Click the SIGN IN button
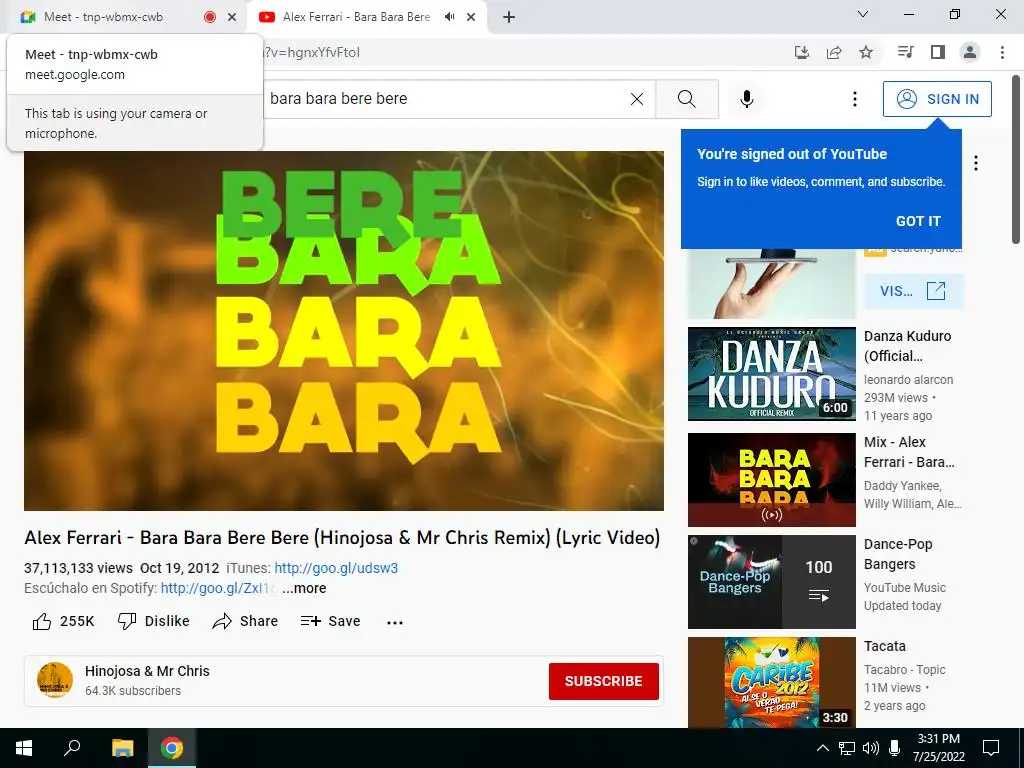The image size is (1024, 768). (937, 99)
